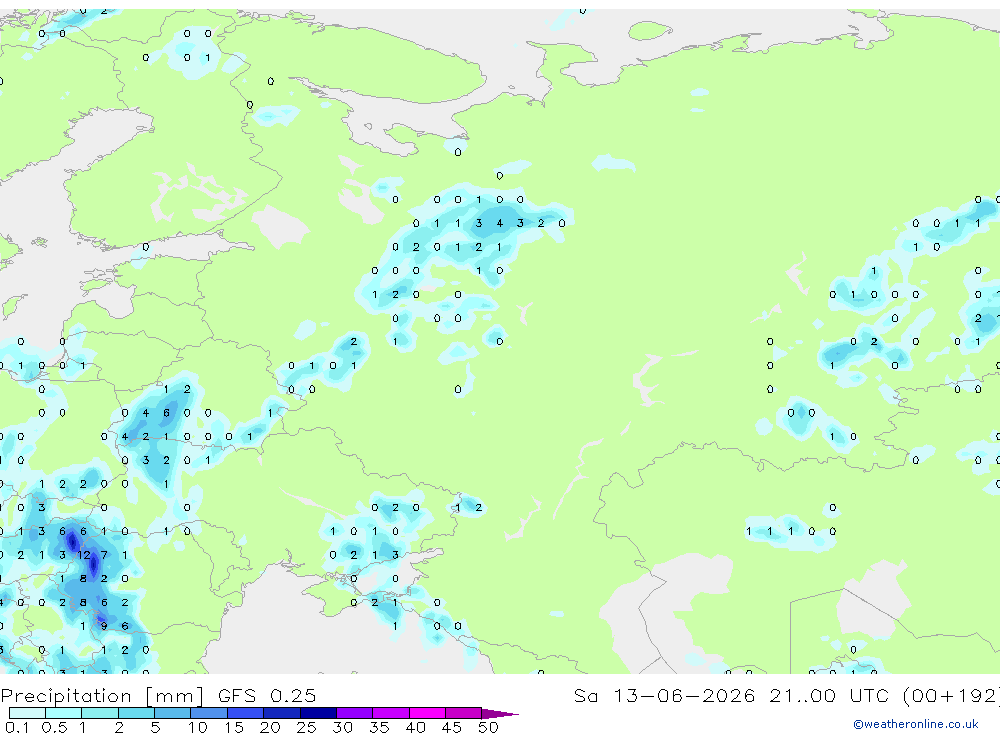1000x733 pixels.
Task: Click the 10–15 mm legend swatch
Action: [209, 713]
